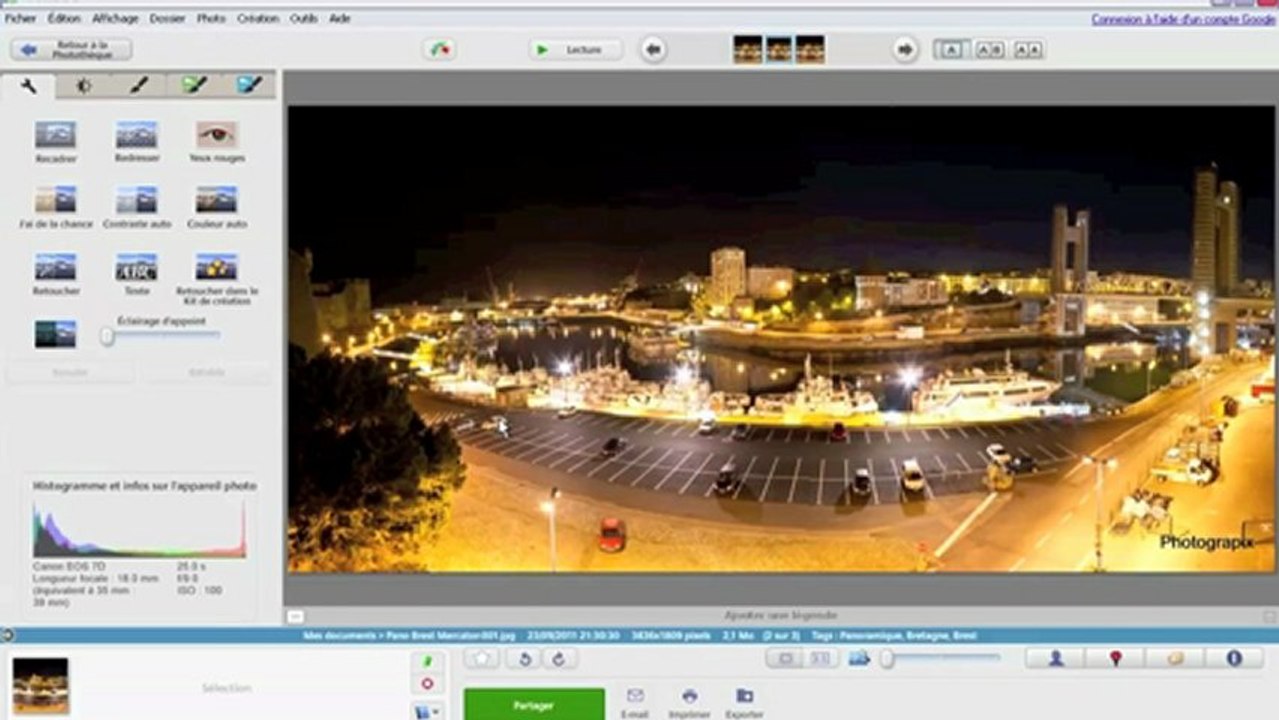Switch to side-by-side view button
Image resolution: width=1279 pixels, height=720 pixels.
tap(820, 658)
